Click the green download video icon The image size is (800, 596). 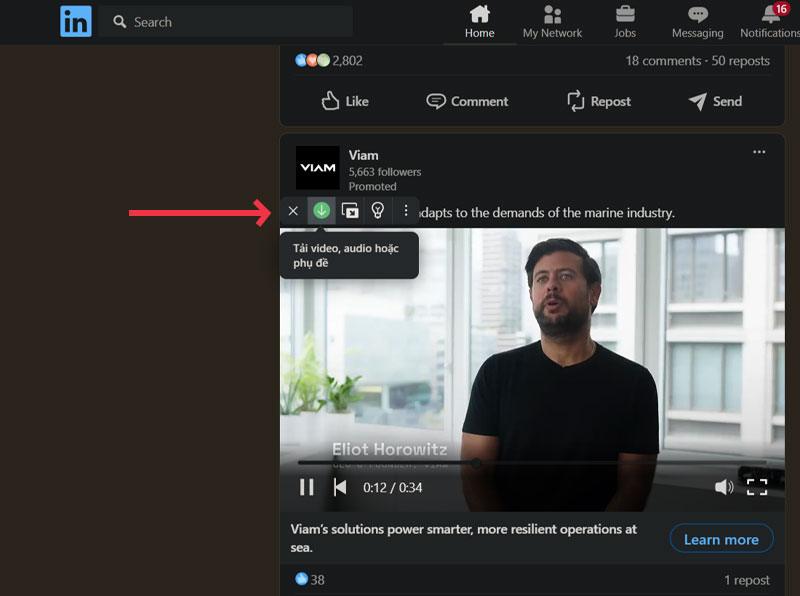[321, 210]
